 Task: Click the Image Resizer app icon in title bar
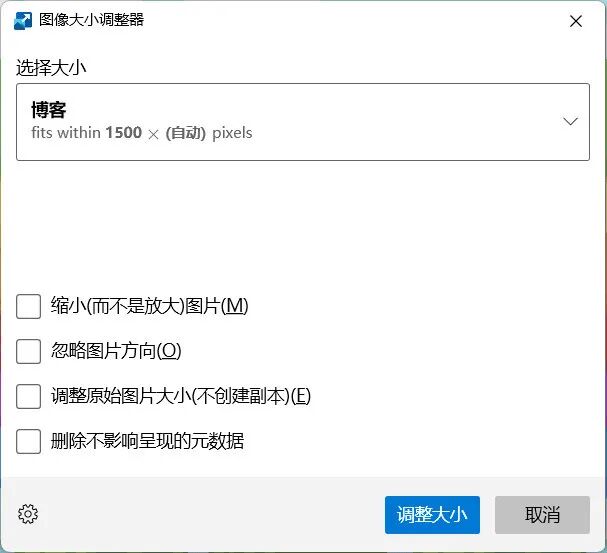pyautogui.click(x=23, y=21)
